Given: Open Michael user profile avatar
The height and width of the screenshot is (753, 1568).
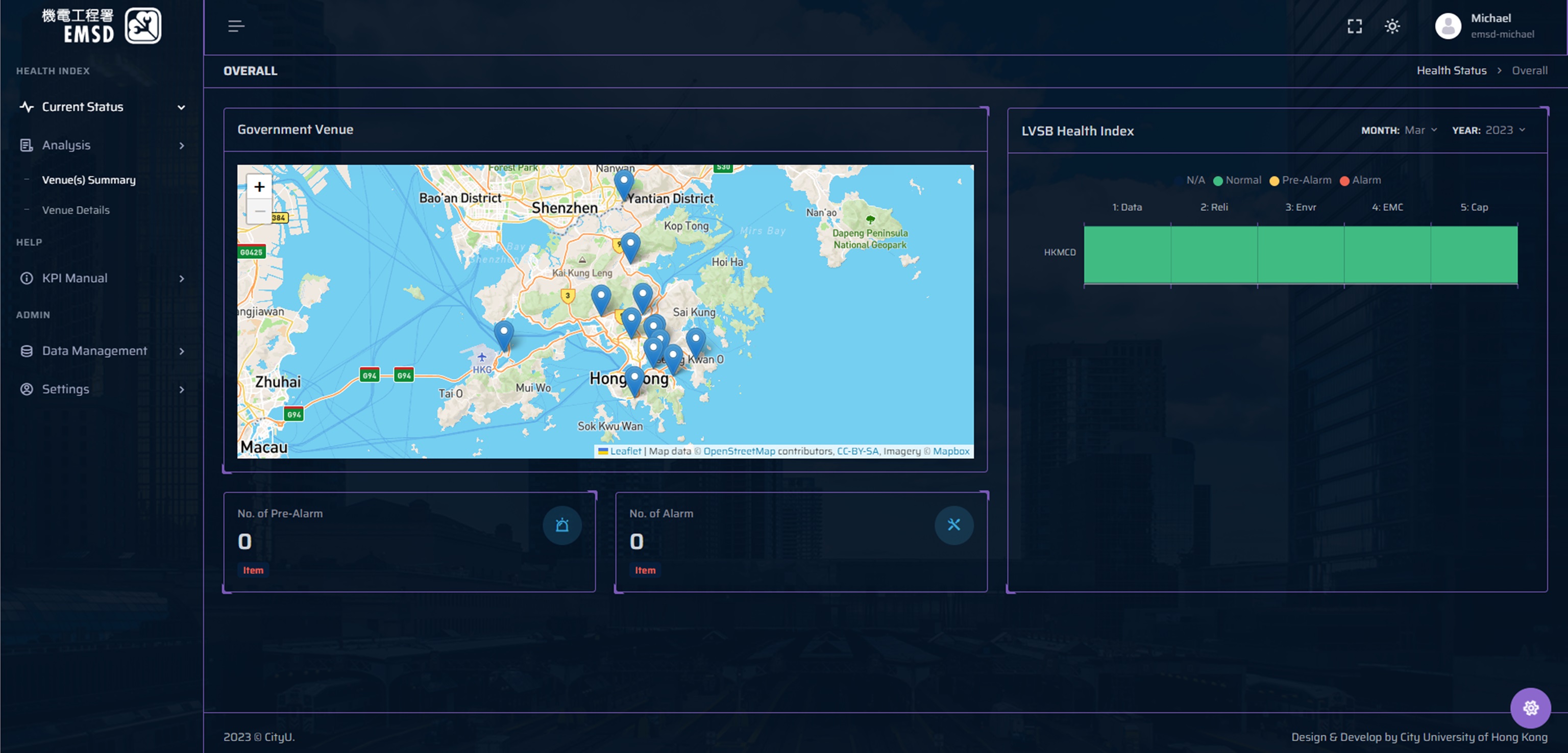Looking at the screenshot, I should click(1448, 26).
